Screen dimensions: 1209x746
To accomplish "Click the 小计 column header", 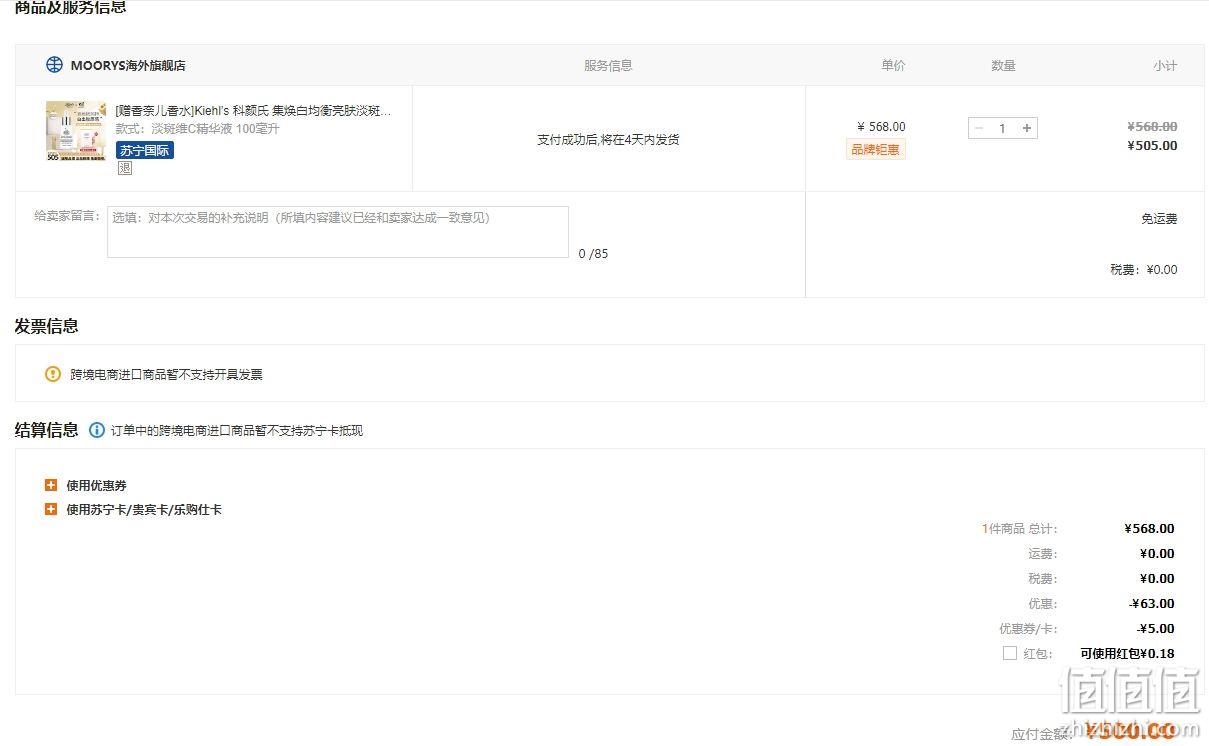I will 1165,66.
